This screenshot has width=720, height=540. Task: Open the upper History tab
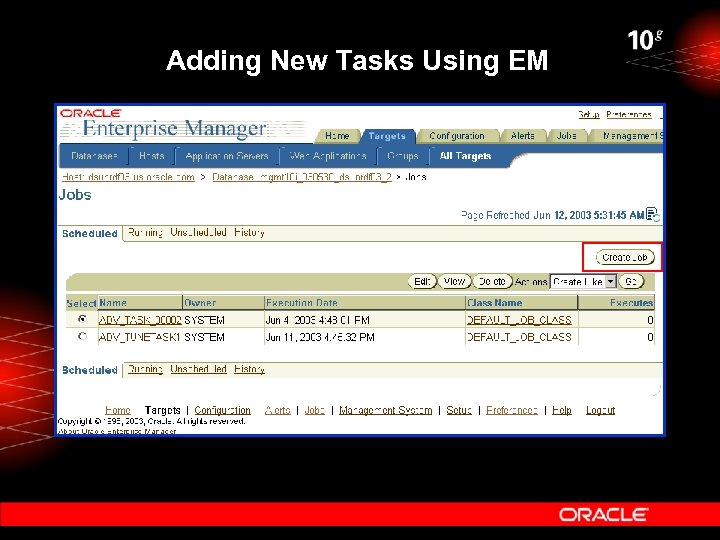(249, 232)
